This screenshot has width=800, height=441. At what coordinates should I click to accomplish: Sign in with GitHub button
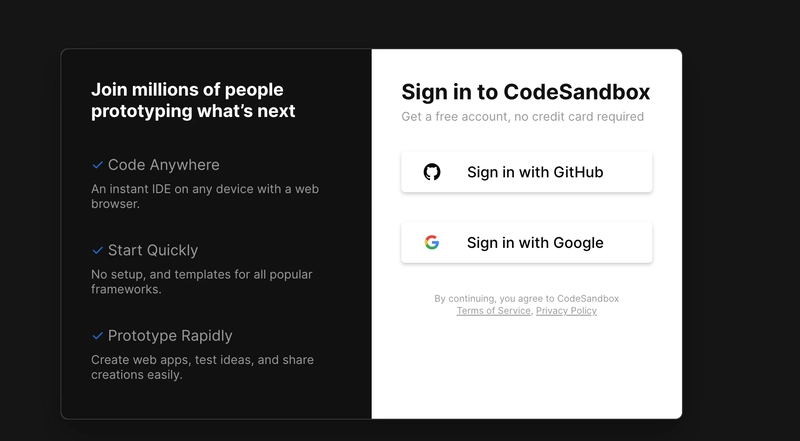527,172
